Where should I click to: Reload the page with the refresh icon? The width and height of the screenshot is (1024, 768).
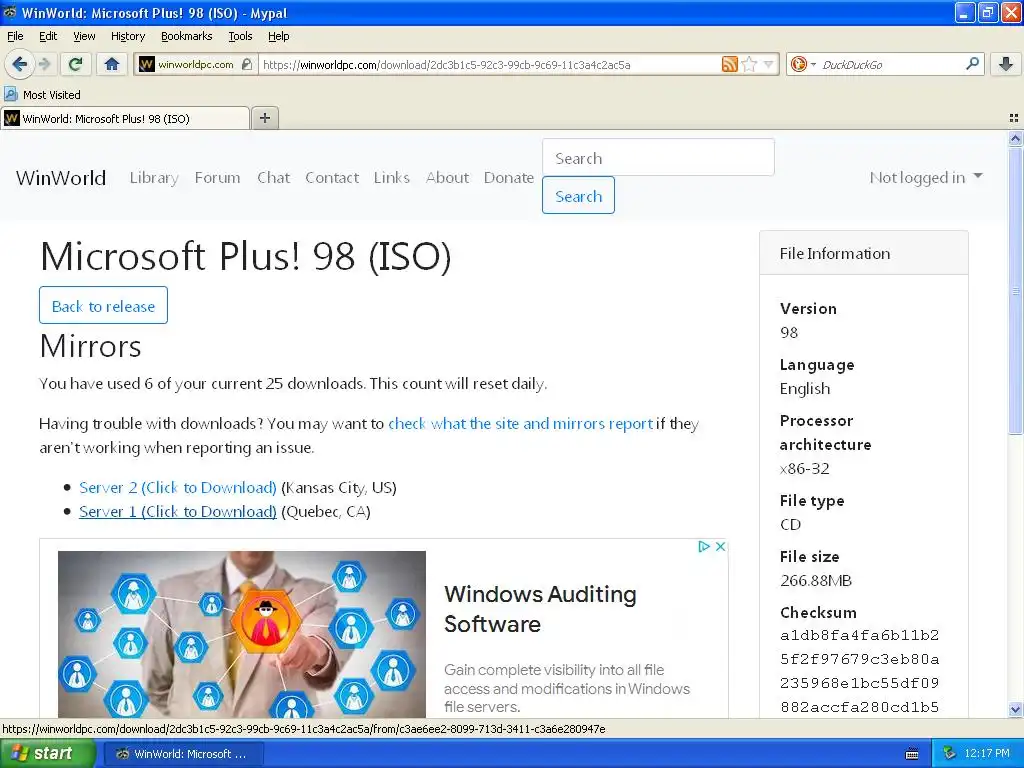76,64
